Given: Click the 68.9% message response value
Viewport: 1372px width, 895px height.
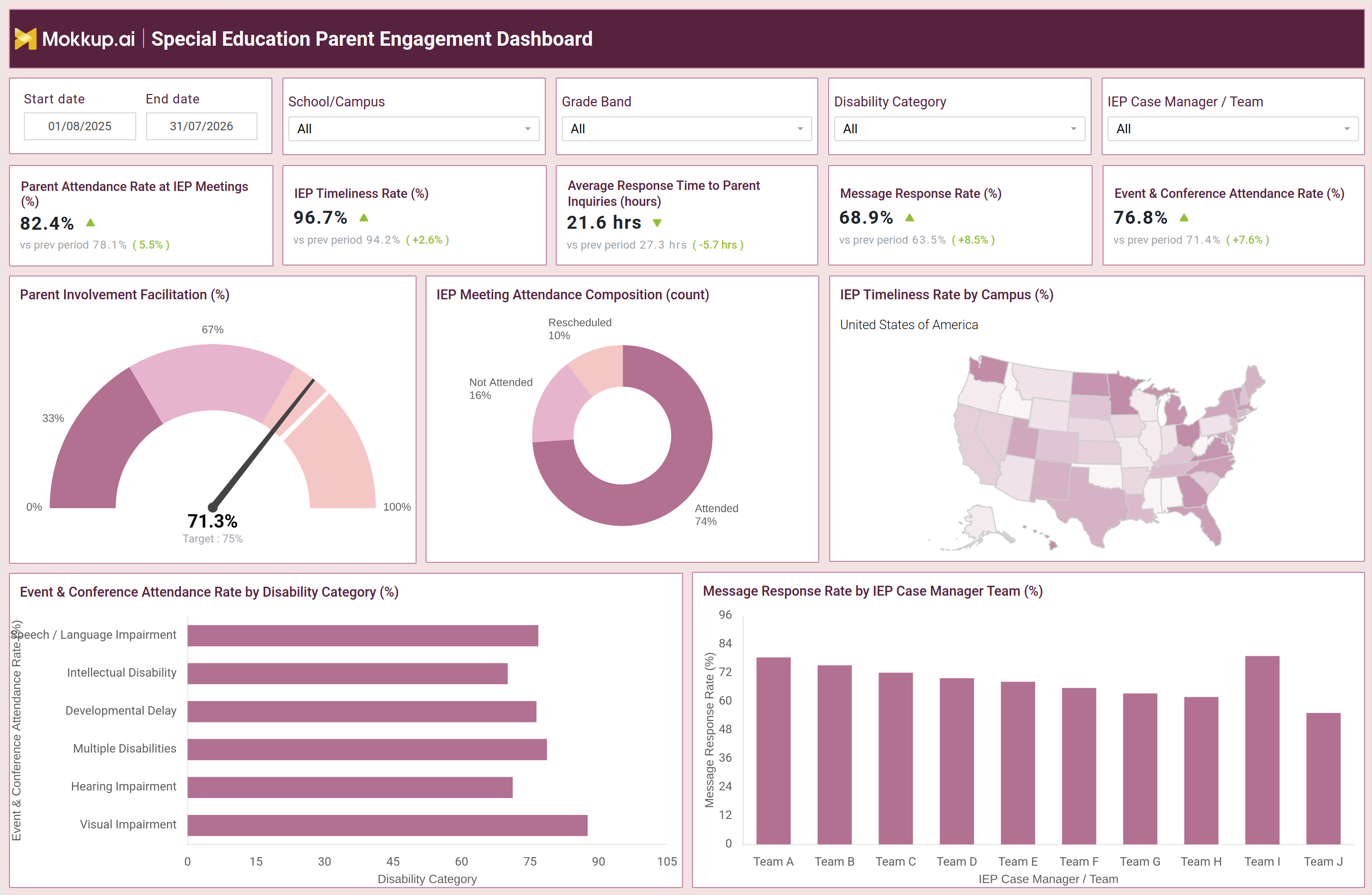Looking at the screenshot, I should (x=866, y=217).
